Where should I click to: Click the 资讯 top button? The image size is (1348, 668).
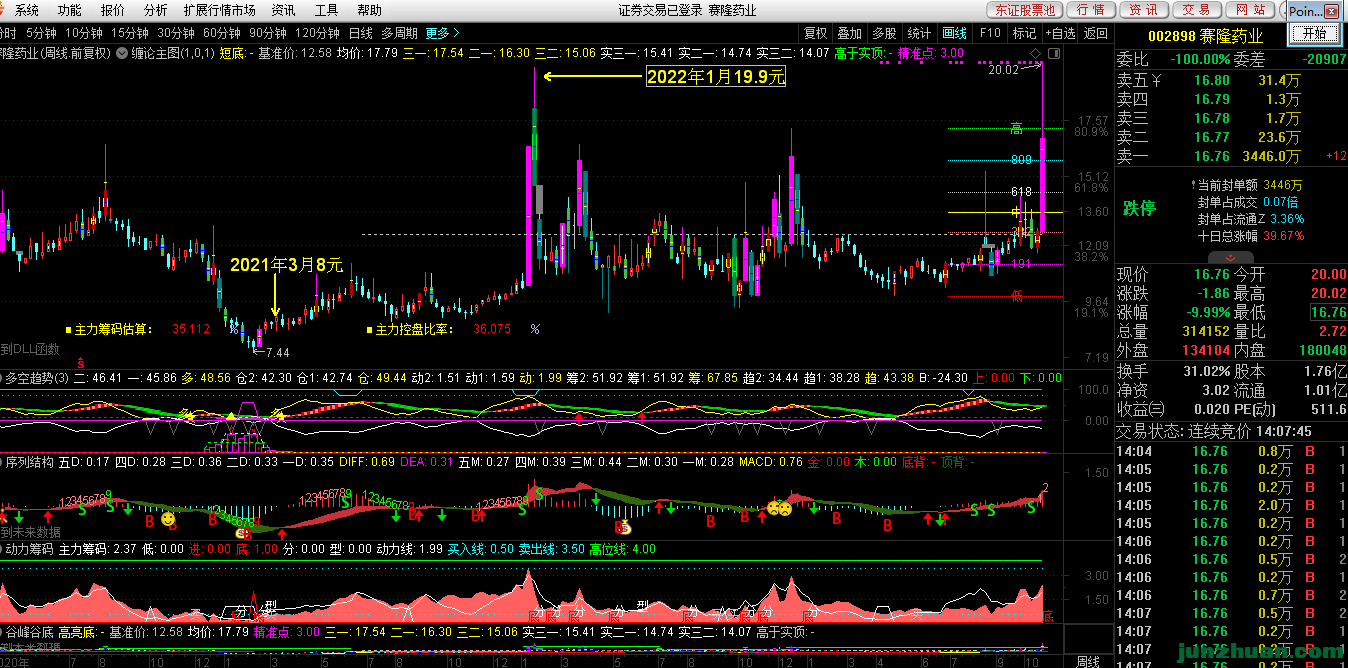[x=1144, y=10]
